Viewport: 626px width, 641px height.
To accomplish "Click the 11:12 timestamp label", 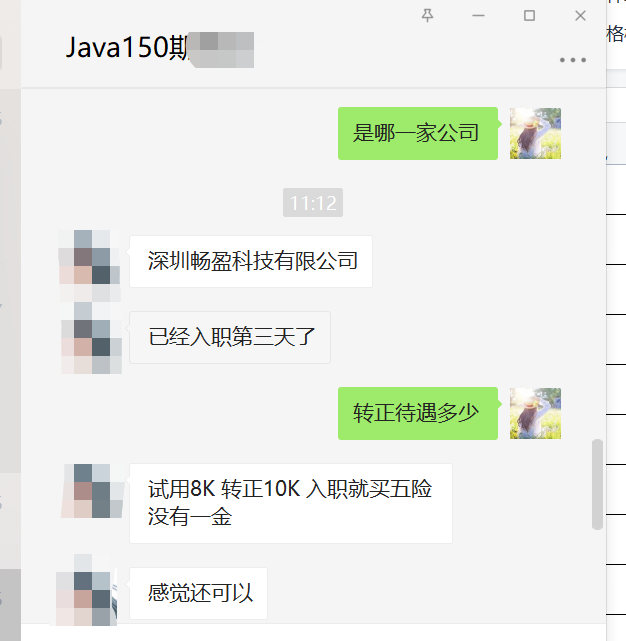I will [x=313, y=203].
